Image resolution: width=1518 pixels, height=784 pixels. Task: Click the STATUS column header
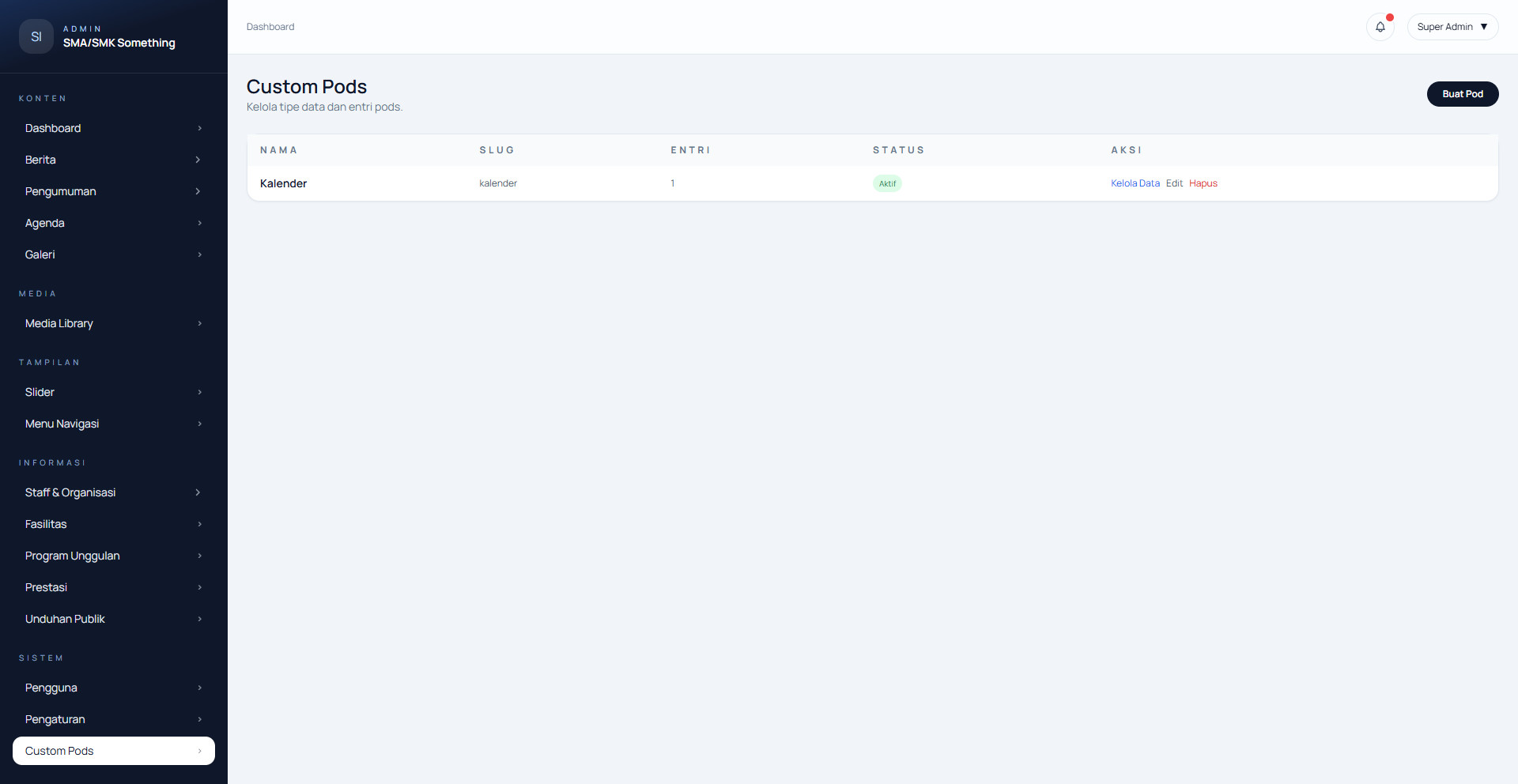898,150
